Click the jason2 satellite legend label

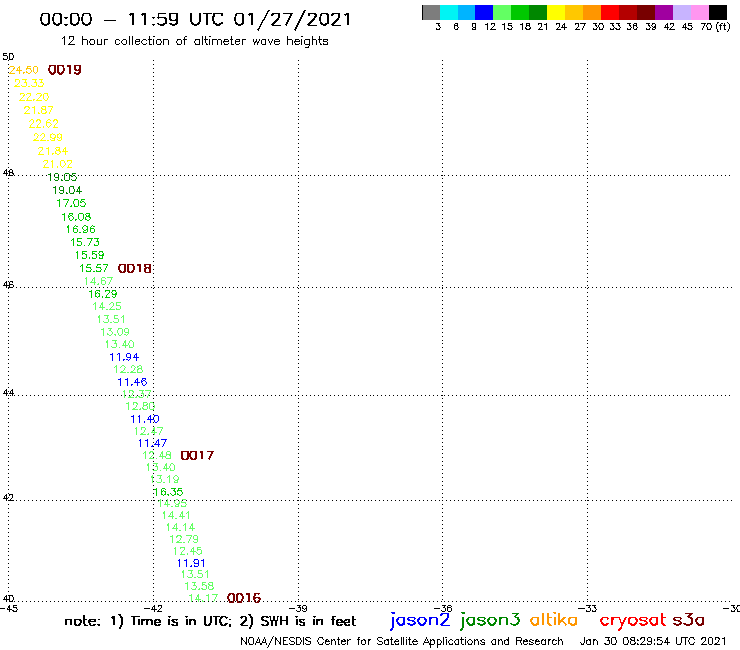tap(420, 620)
